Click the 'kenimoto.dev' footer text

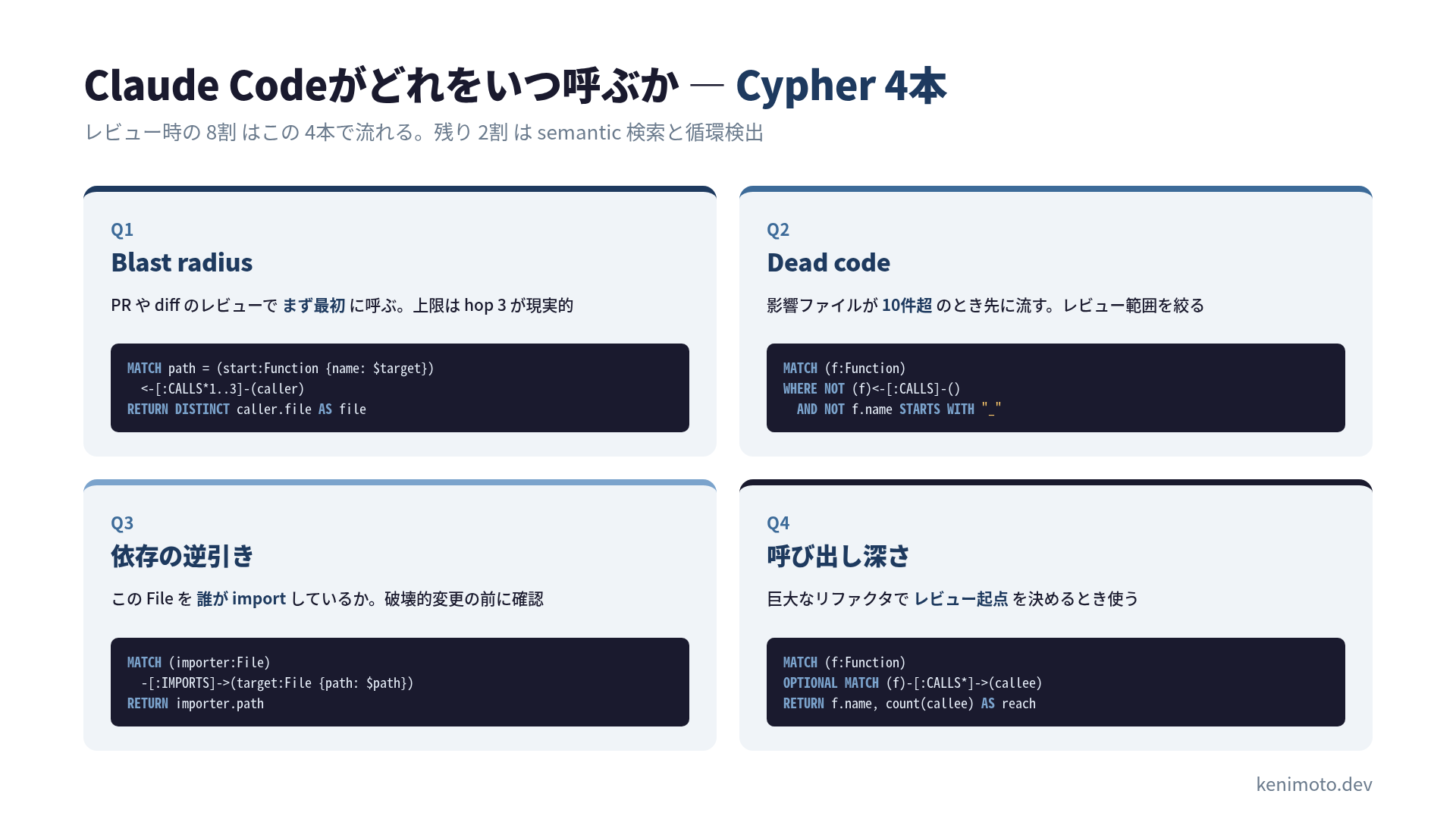click(1314, 784)
